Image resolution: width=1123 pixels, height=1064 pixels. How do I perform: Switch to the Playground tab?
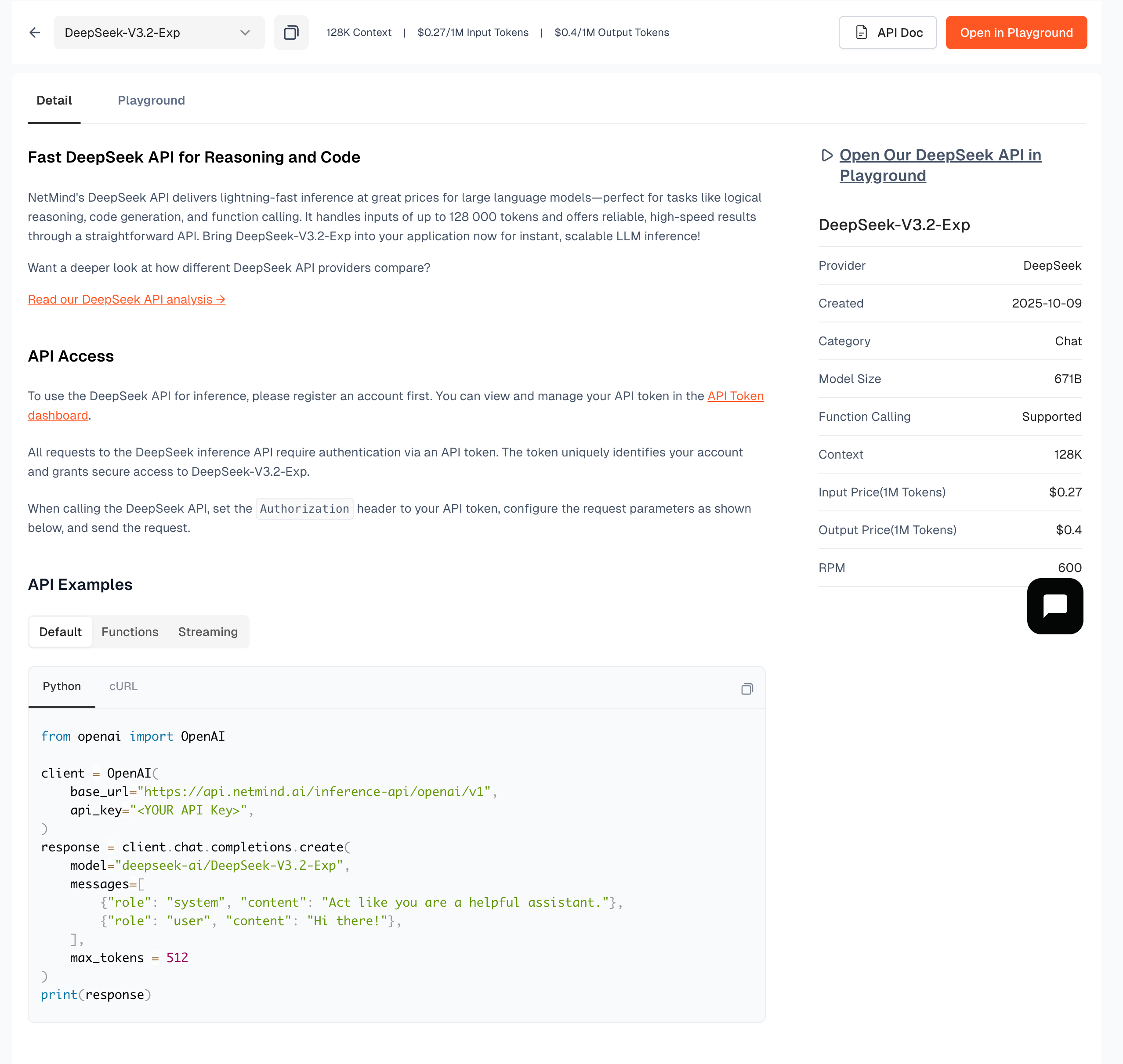click(151, 101)
